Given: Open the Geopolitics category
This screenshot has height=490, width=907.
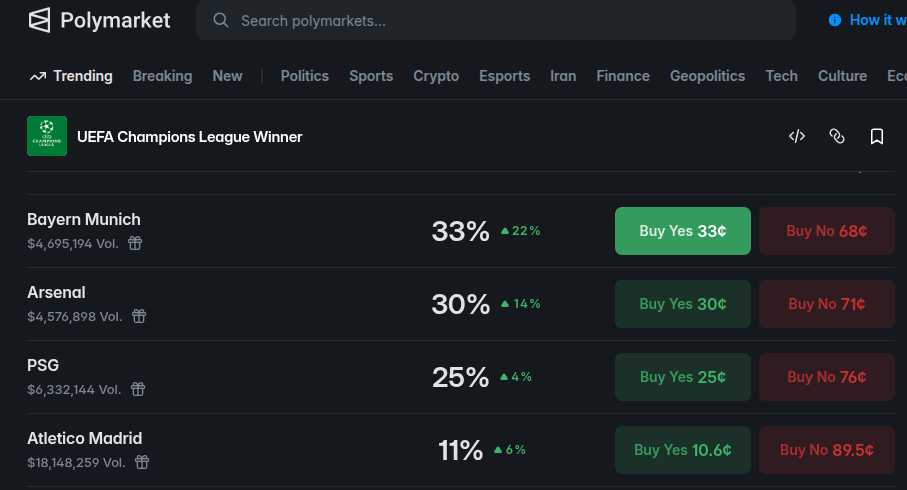Looking at the screenshot, I should click(707, 76).
